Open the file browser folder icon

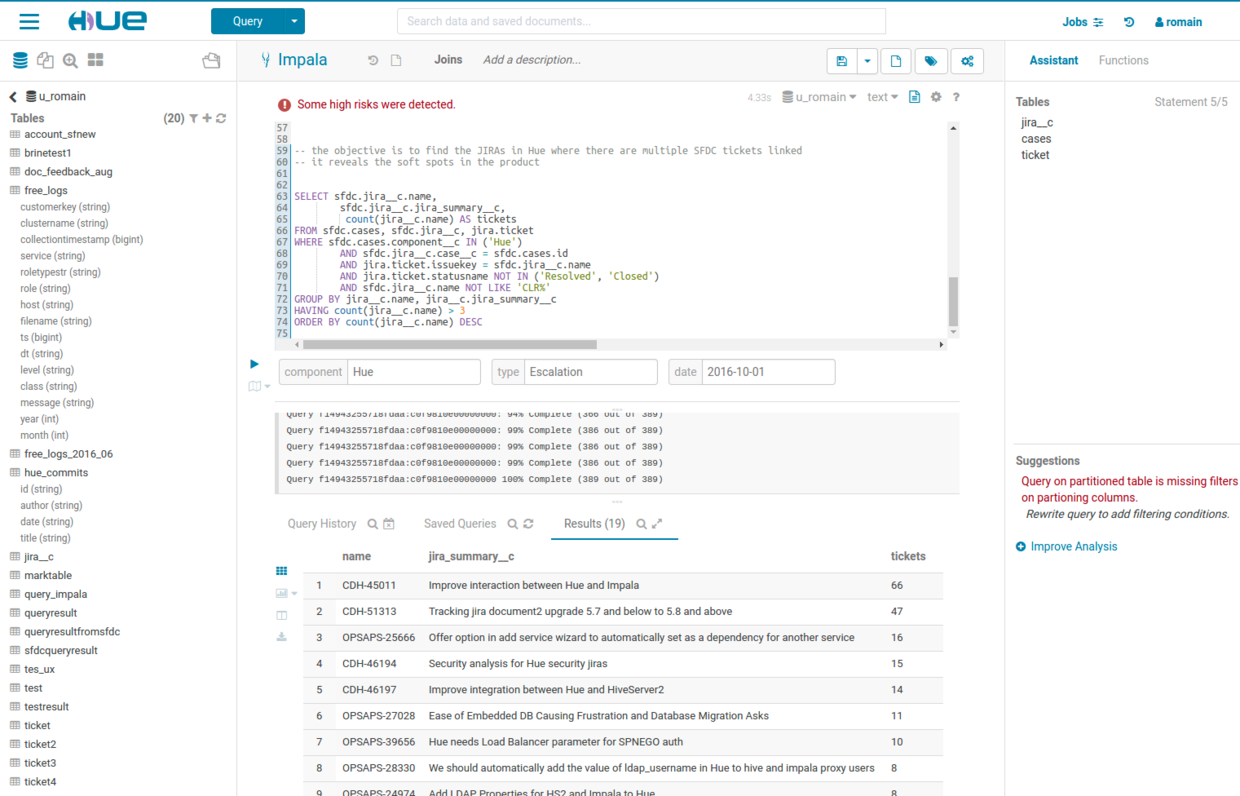211,61
